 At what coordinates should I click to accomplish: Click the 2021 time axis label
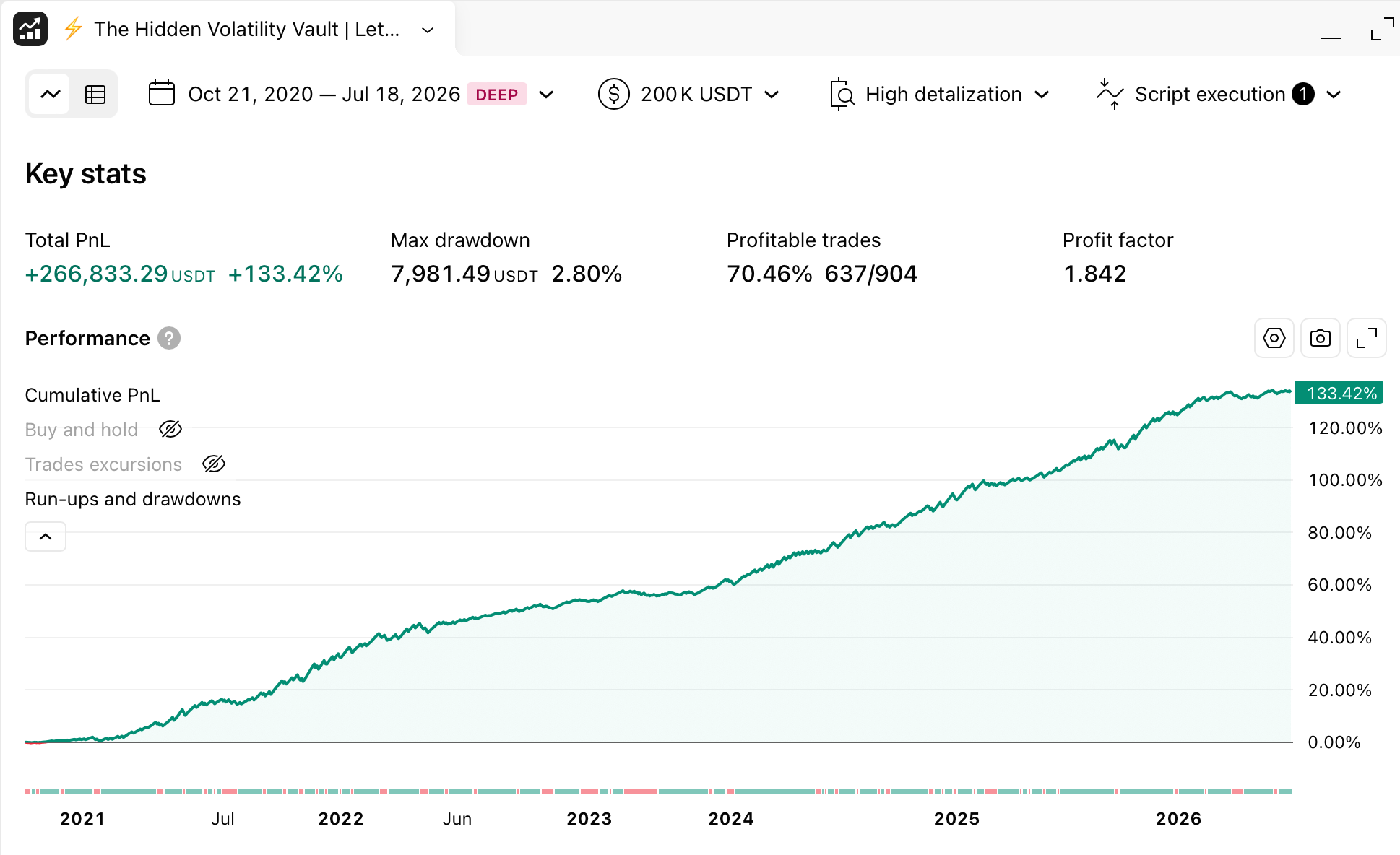82,819
